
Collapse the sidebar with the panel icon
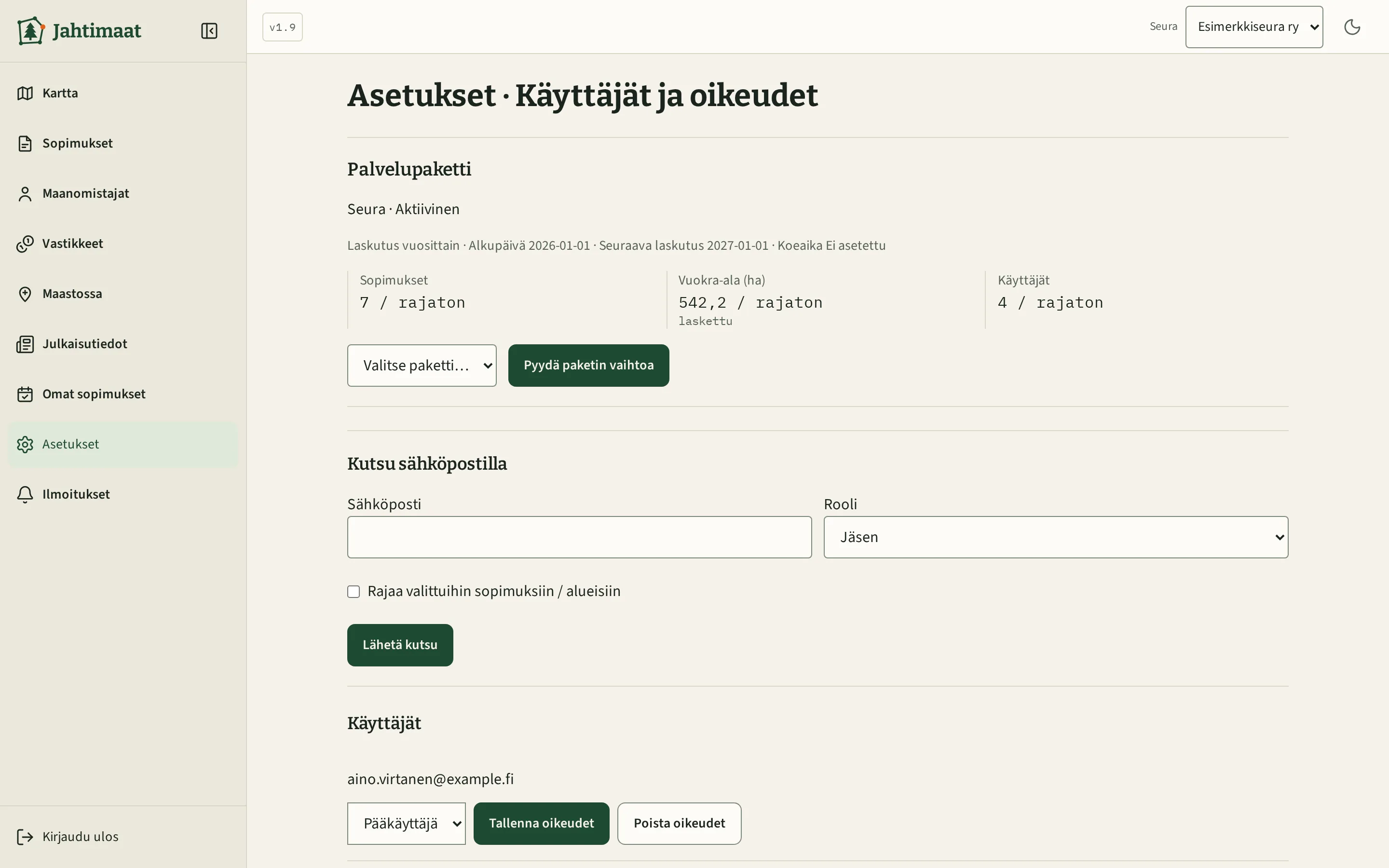click(209, 30)
